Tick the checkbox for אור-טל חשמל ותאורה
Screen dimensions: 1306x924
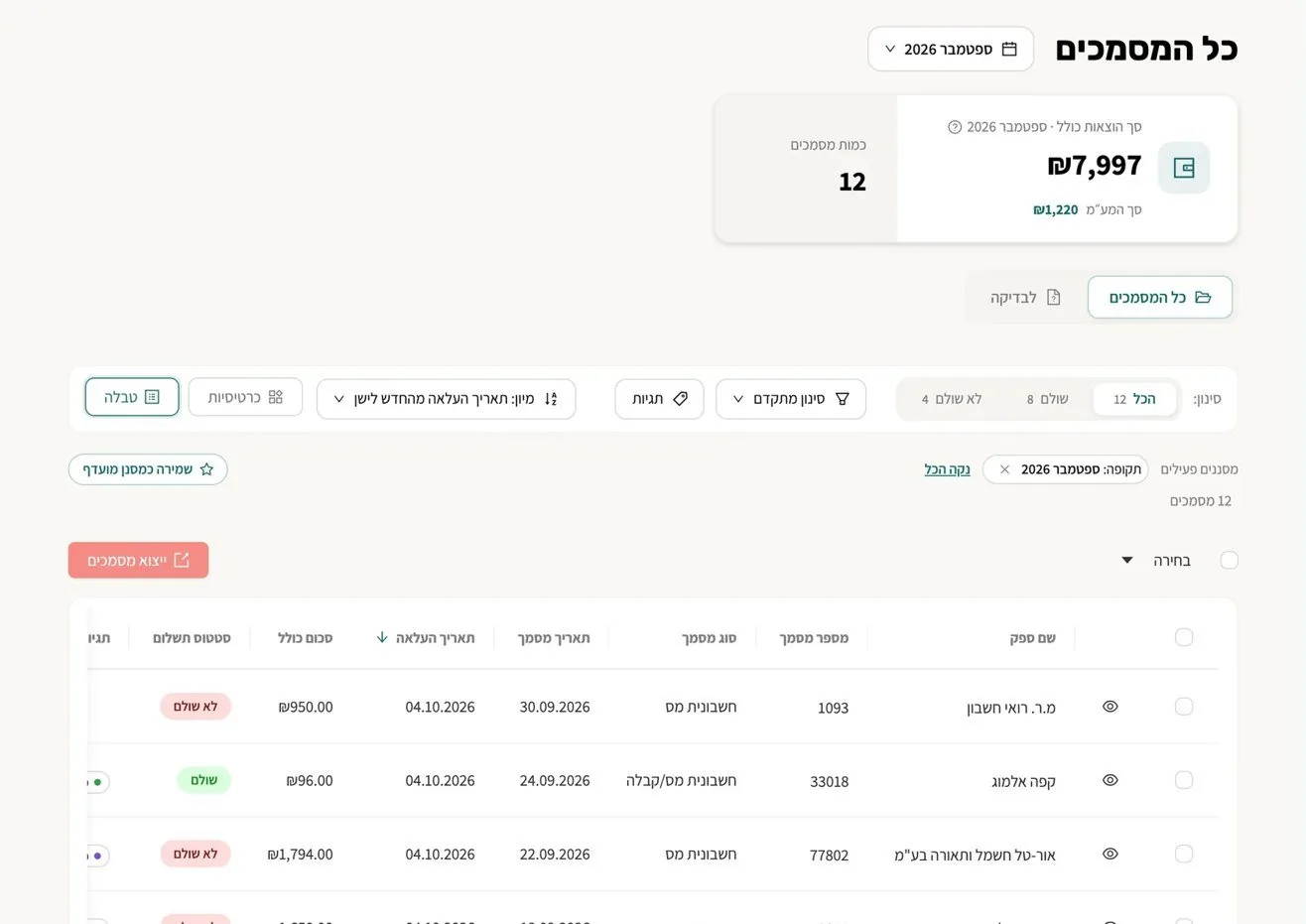click(x=1184, y=854)
